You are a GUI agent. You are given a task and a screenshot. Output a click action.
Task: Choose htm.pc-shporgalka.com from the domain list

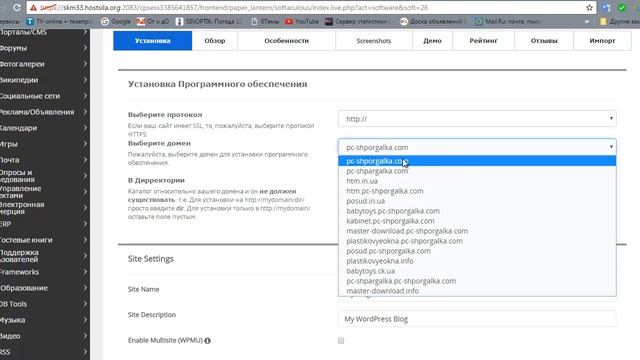tap(477, 191)
